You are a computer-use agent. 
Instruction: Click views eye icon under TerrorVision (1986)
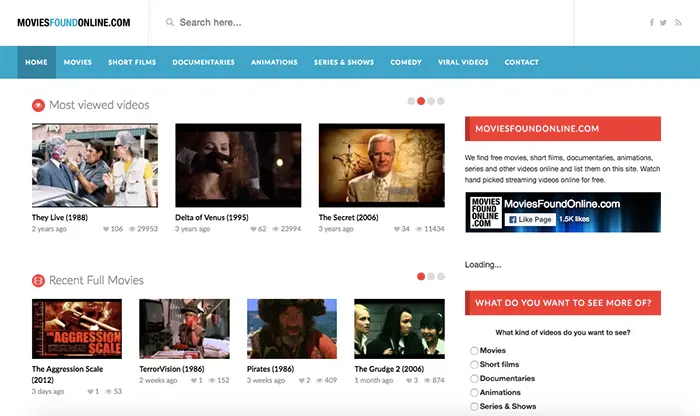point(212,381)
